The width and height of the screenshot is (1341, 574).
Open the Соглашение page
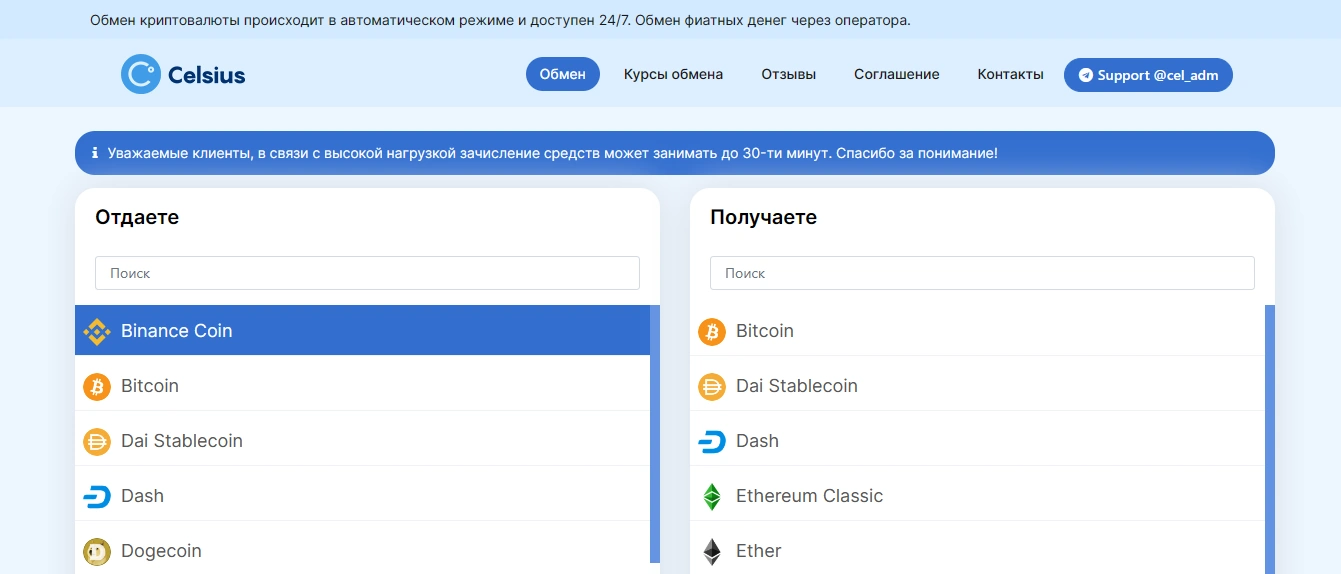coord(897,74)
